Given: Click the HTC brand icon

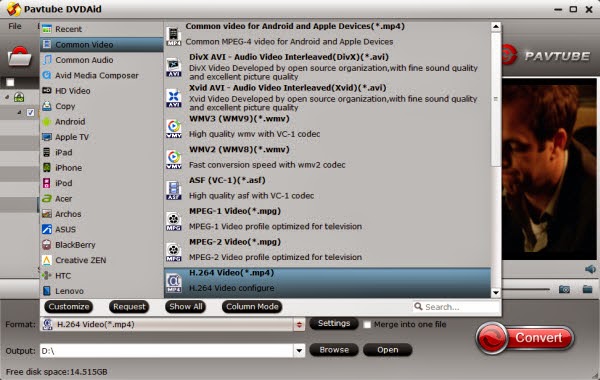Looking at the screenshot, I should click(x=47, y=276).
